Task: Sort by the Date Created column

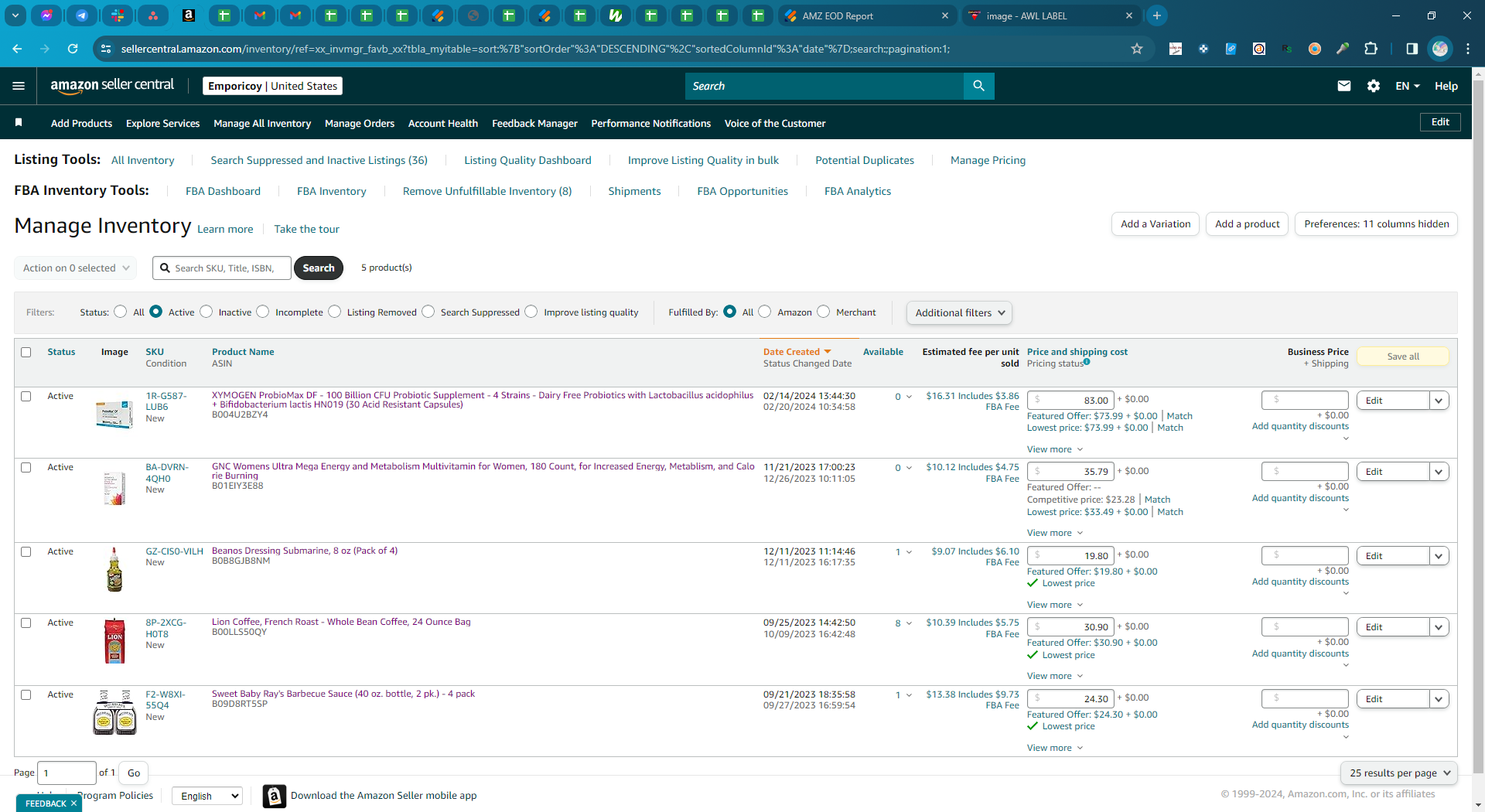Action: (797, 352)
